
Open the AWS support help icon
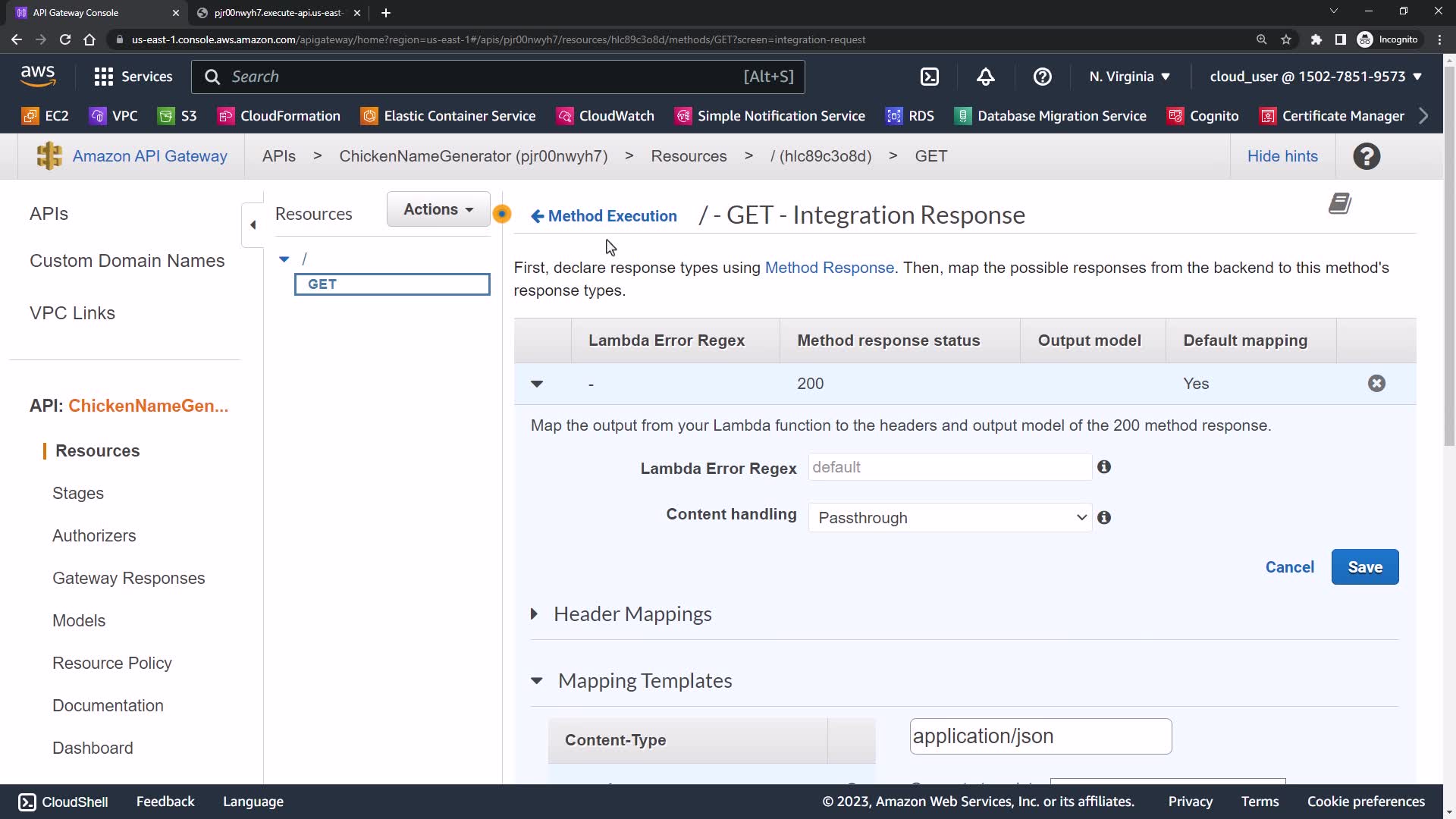(x=1042, y=77)
